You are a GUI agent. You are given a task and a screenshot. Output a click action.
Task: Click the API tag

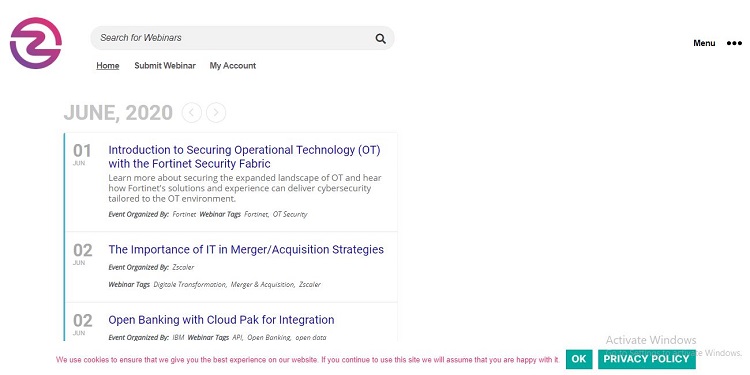click(x=238, y=338)
